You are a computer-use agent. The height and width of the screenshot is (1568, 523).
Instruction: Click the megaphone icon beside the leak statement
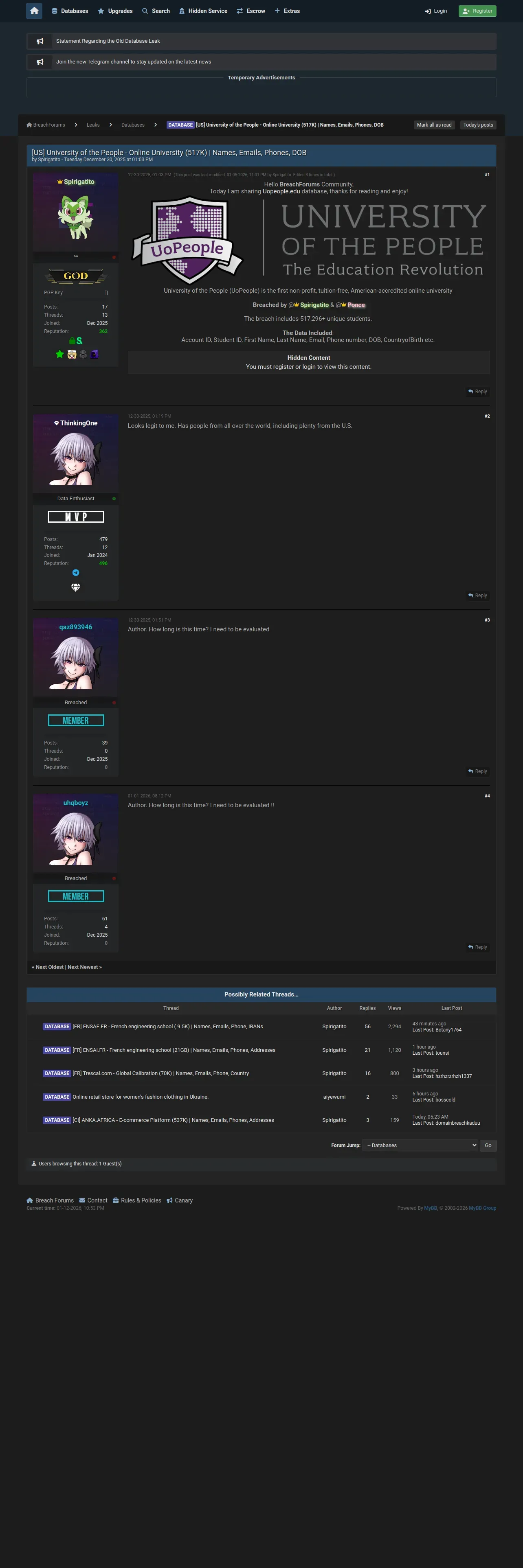(x=40, y=41)
